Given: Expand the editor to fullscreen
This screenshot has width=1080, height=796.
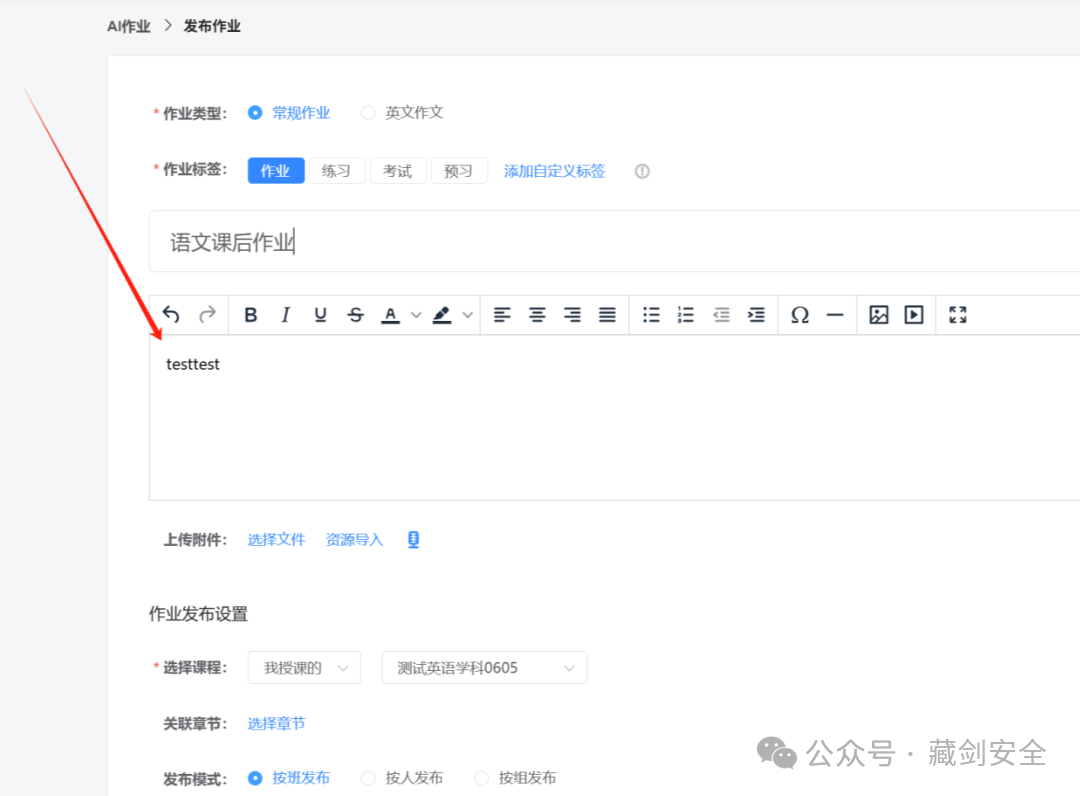Looking at the screenshot, I should coord(957,314).
